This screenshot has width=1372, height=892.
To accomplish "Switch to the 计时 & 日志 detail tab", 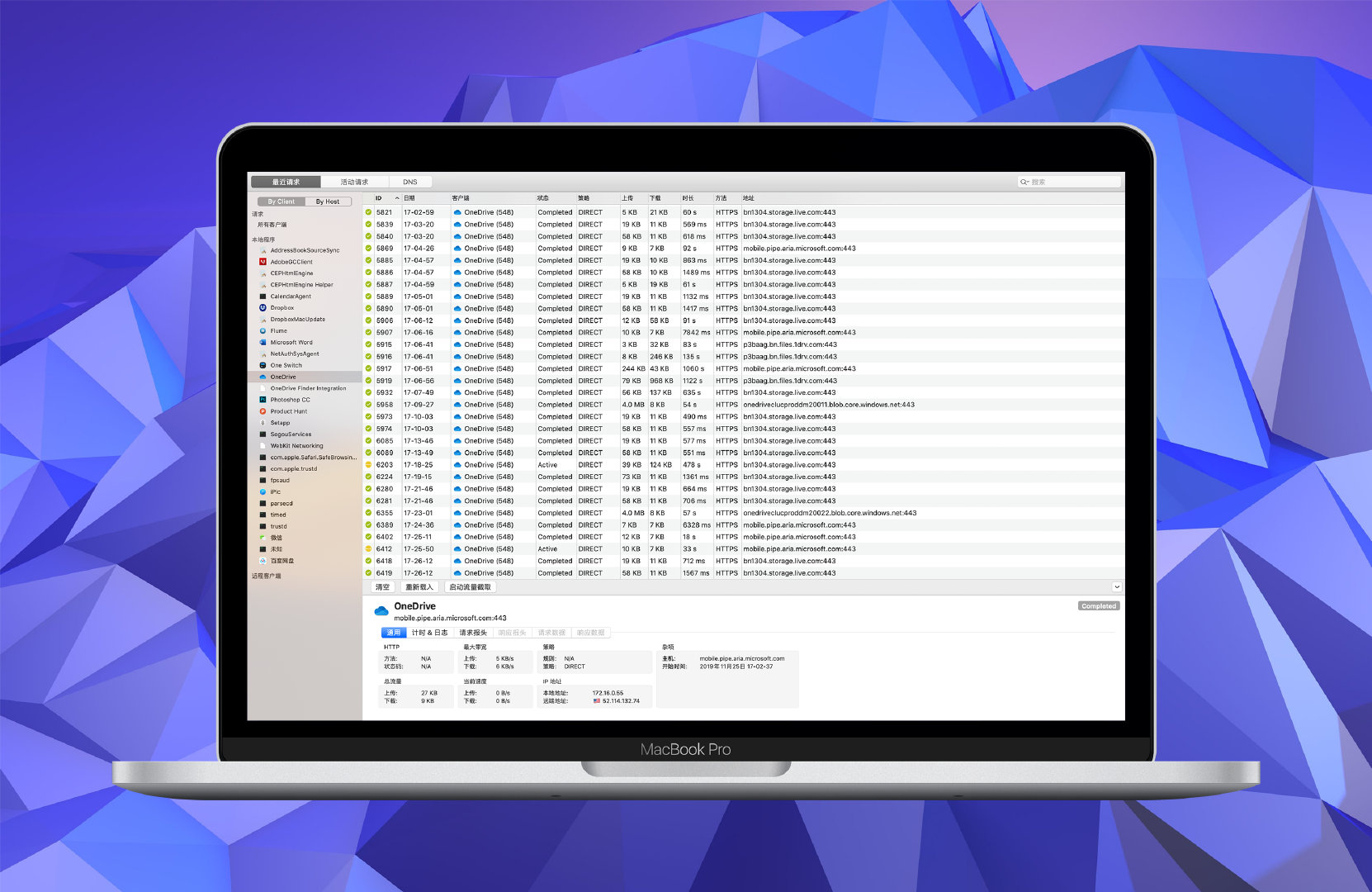I will pyautogui.click(x=429, y=633).
